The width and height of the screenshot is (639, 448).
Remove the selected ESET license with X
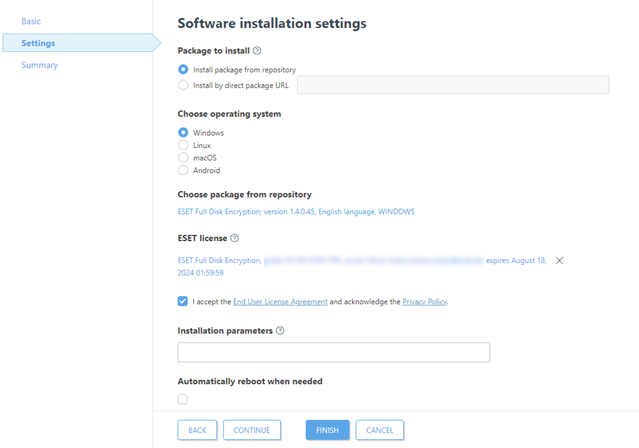559,260
